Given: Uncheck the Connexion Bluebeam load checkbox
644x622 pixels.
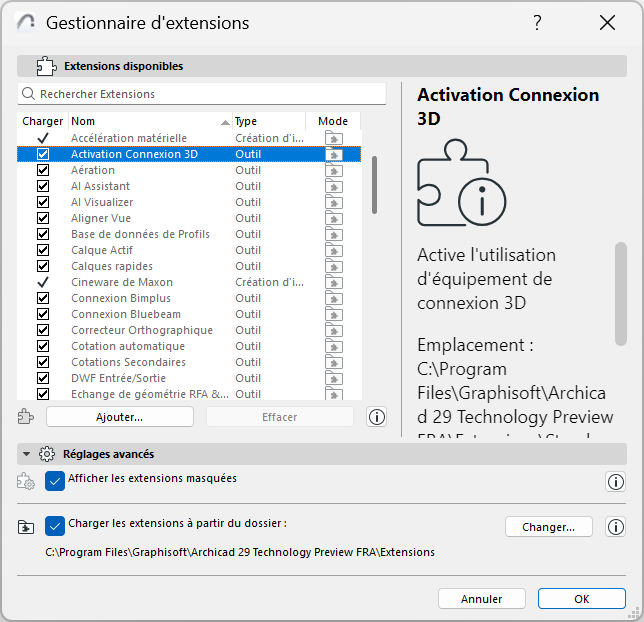Looking at the screenshot, I should coord(43,315).
